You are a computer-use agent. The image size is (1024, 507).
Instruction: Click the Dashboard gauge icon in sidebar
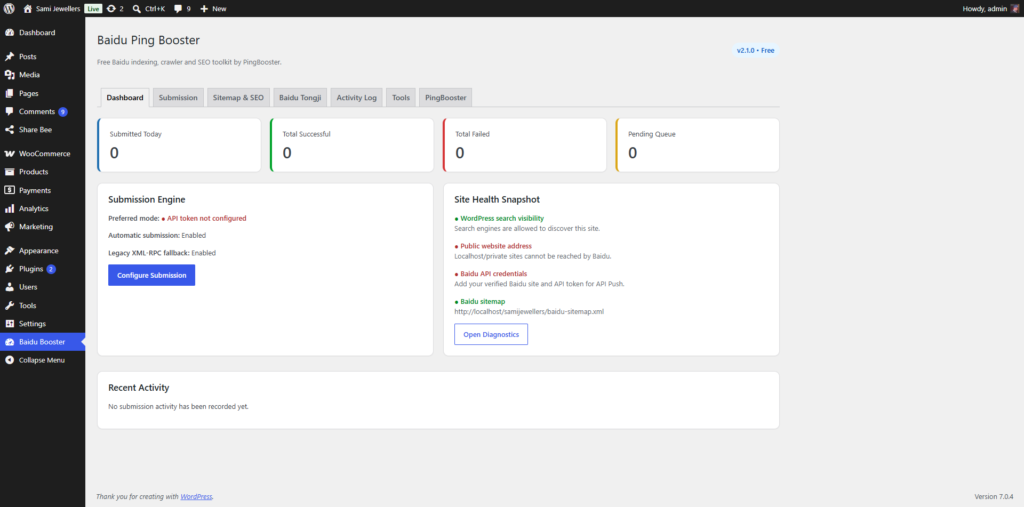click(x=10, y=33)
